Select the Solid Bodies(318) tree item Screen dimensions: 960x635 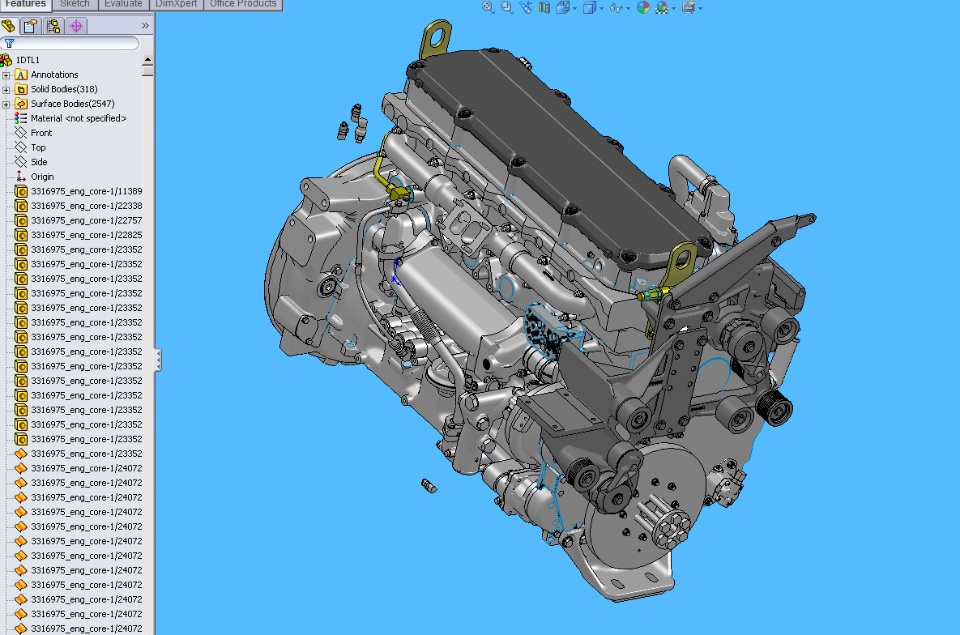(64, 89)
